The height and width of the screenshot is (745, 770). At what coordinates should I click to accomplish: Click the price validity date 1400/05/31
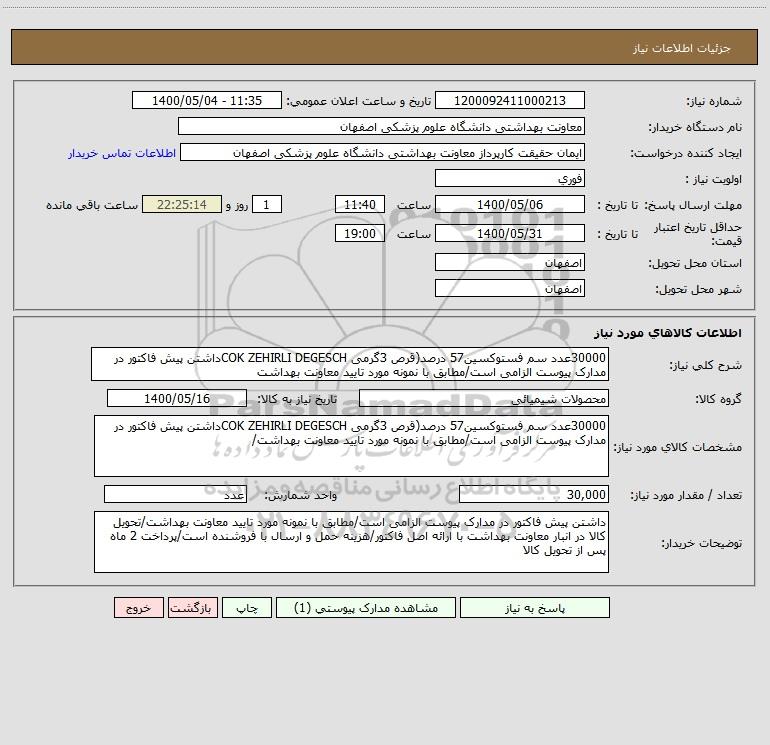tap(510, 233)
